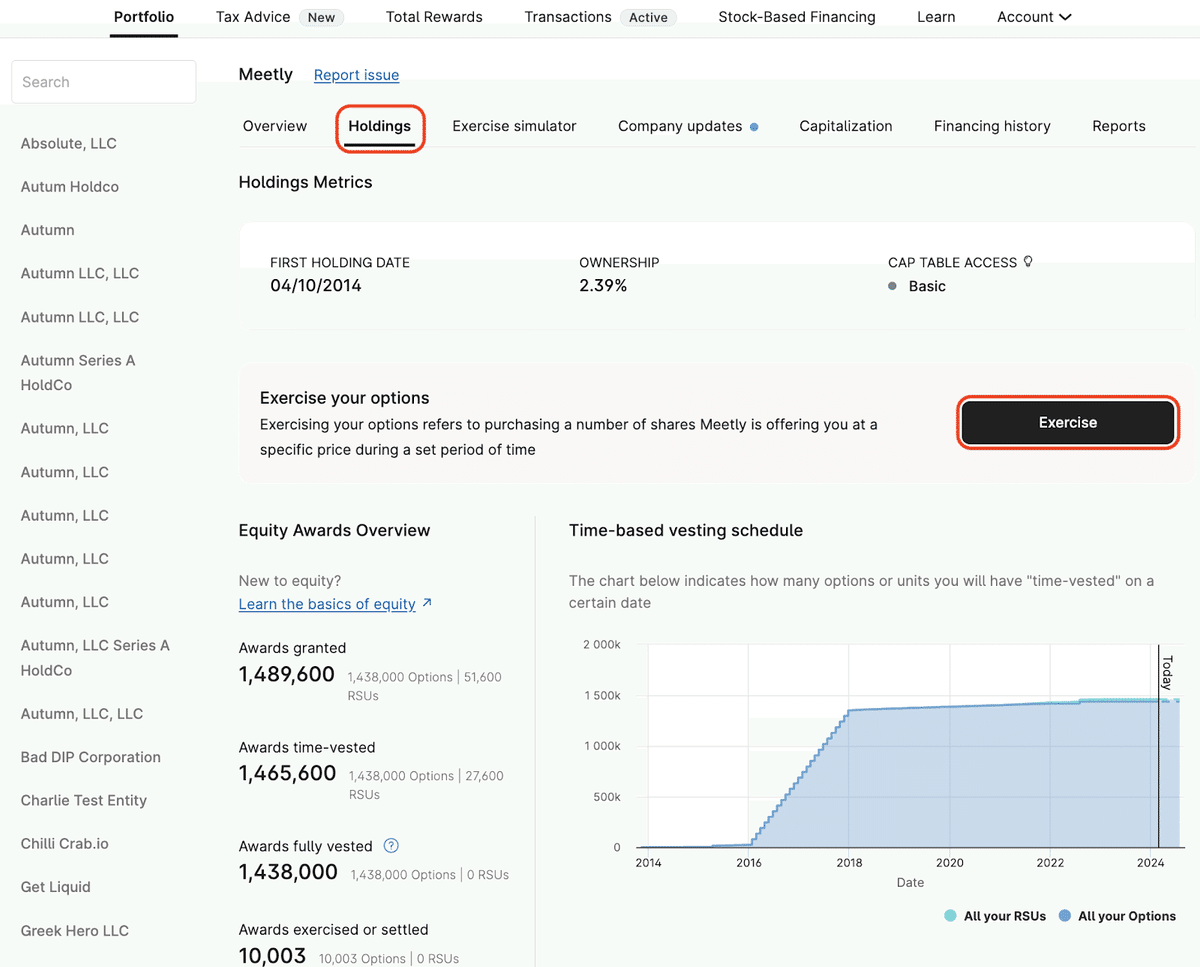1200x967 pixels.
Task: Click the external arrow icon after equity basics link
Action: tap(428, 603)
